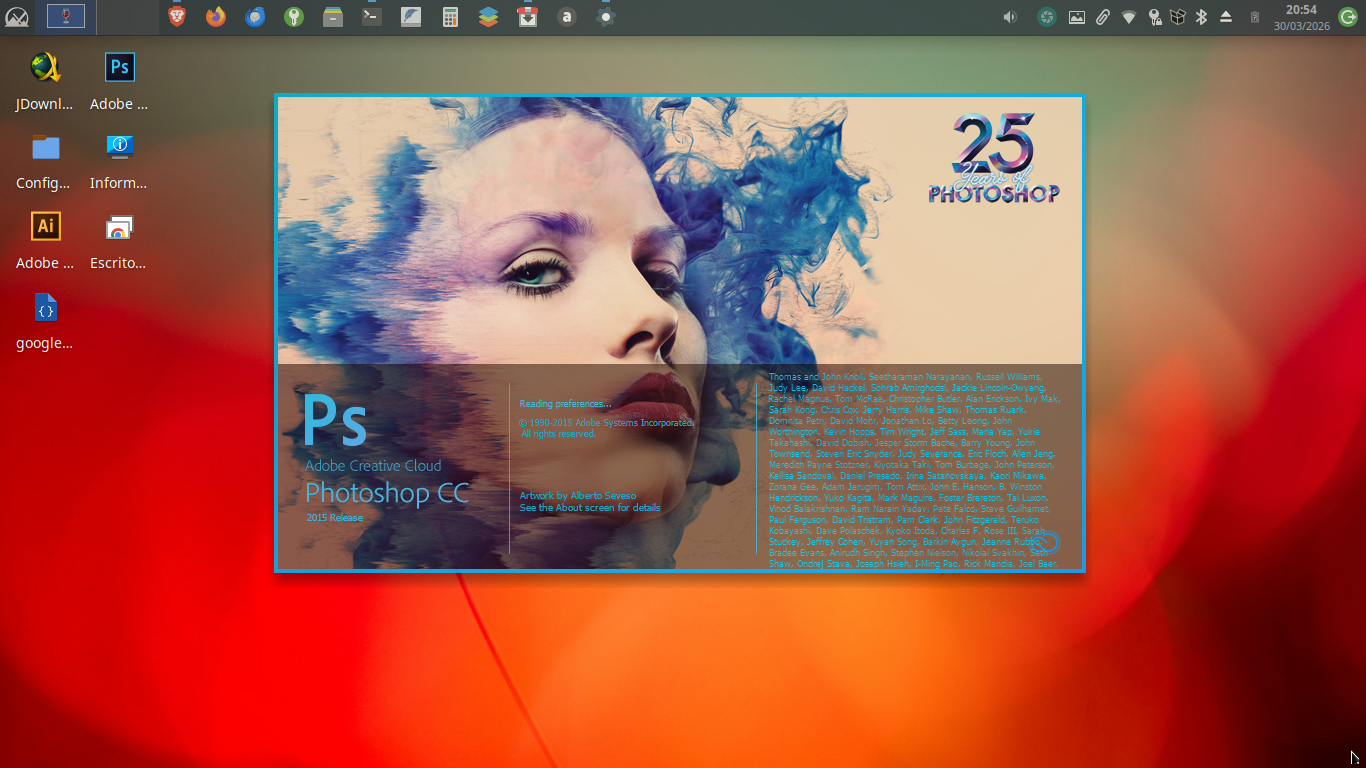Open the calculator from the panel
This screenshot has width=1366, height=768.
450,16
